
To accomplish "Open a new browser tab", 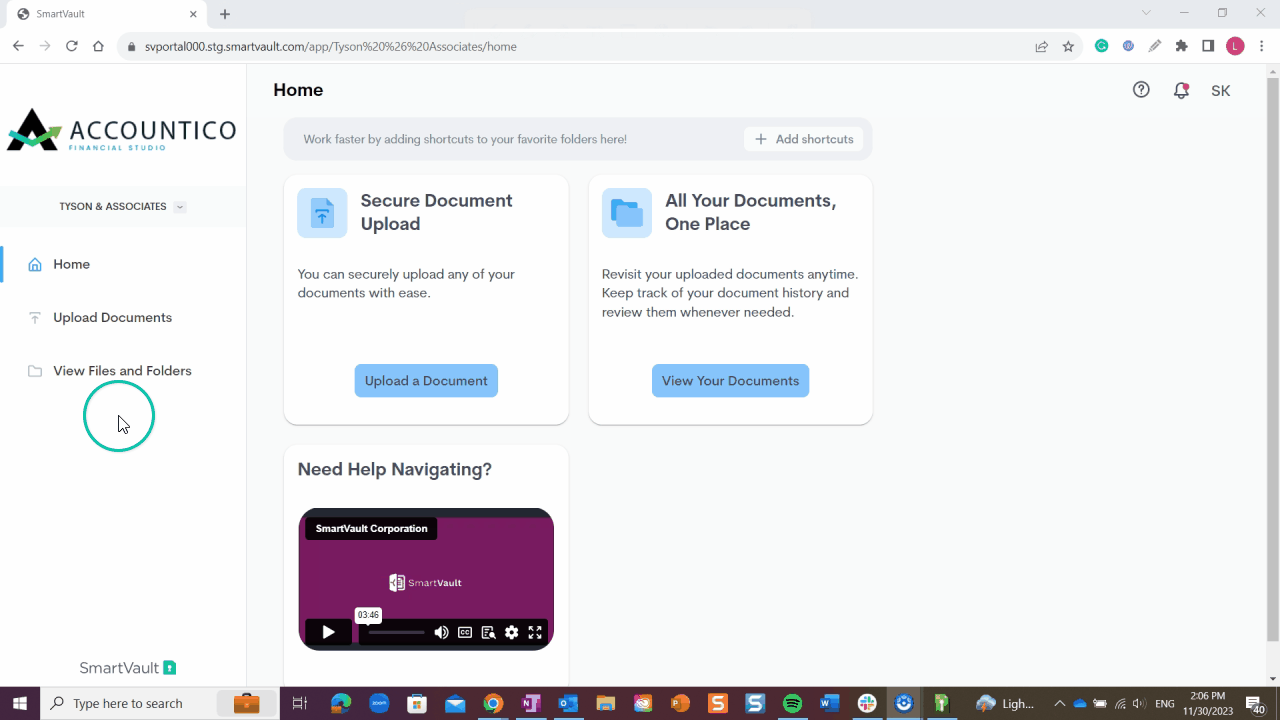I will tap(225, 14).
